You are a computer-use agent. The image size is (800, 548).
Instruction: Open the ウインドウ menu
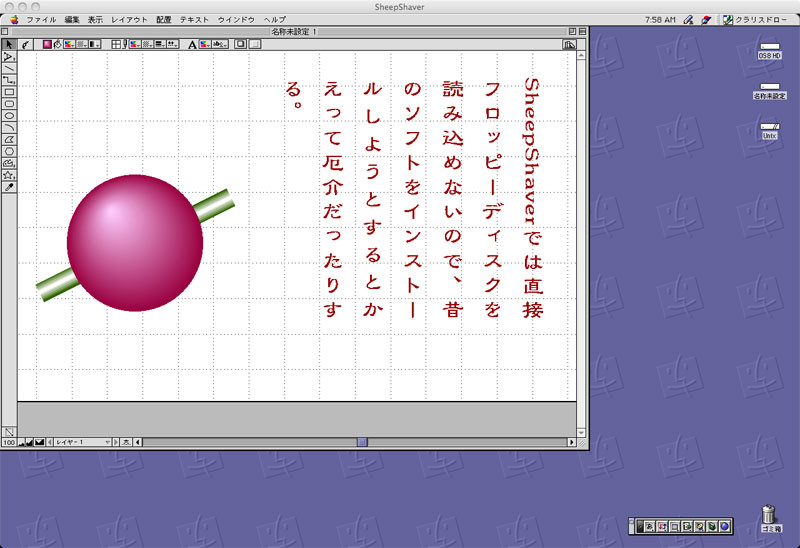tap(236, 19)
